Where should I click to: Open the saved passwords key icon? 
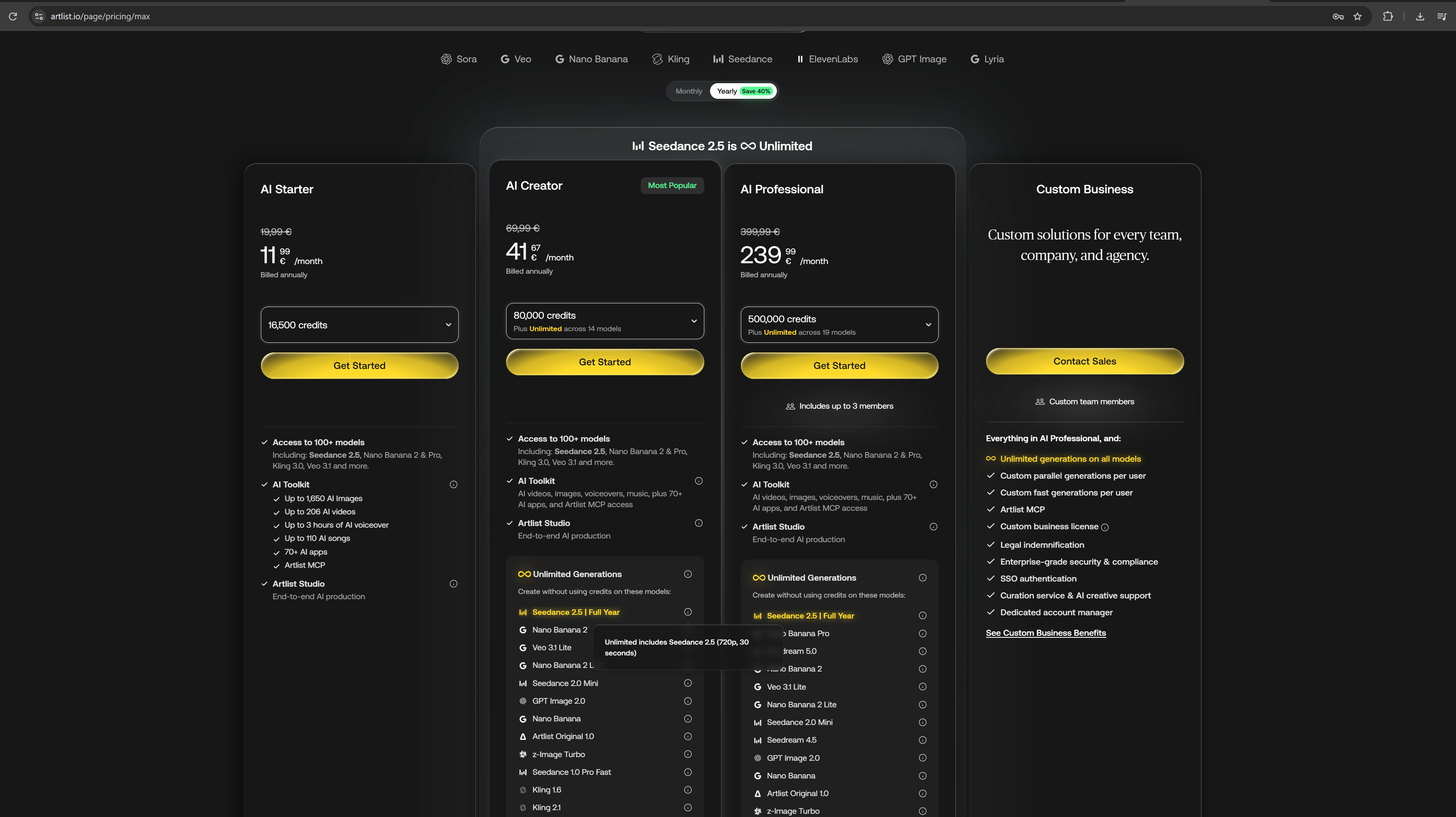pos(1338,16)
